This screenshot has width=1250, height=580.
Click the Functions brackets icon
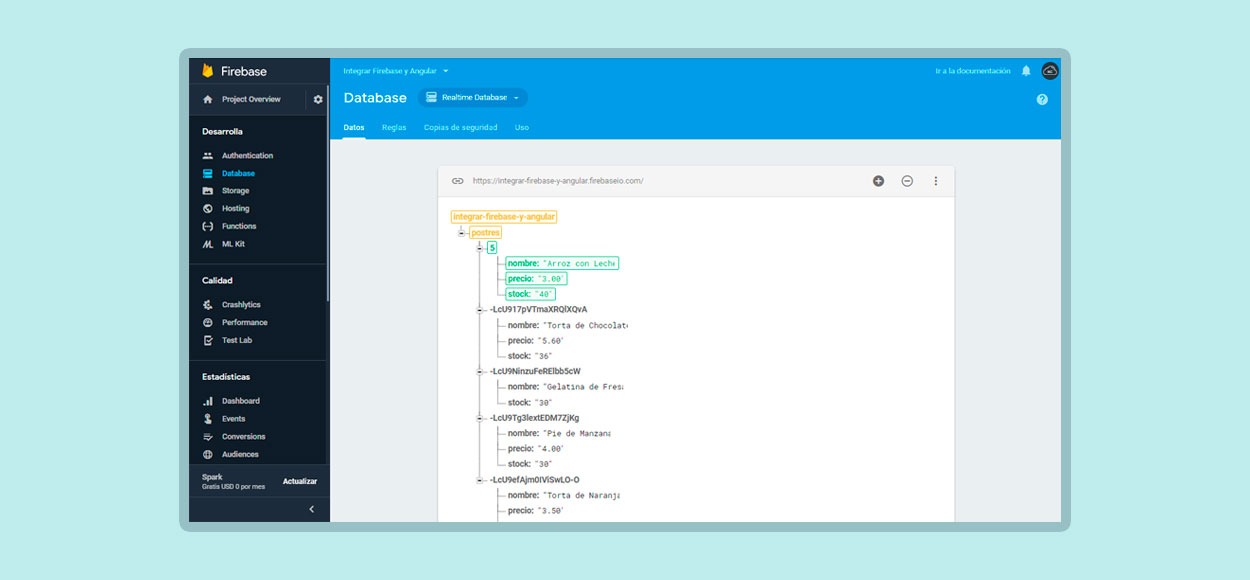point(208,226)
